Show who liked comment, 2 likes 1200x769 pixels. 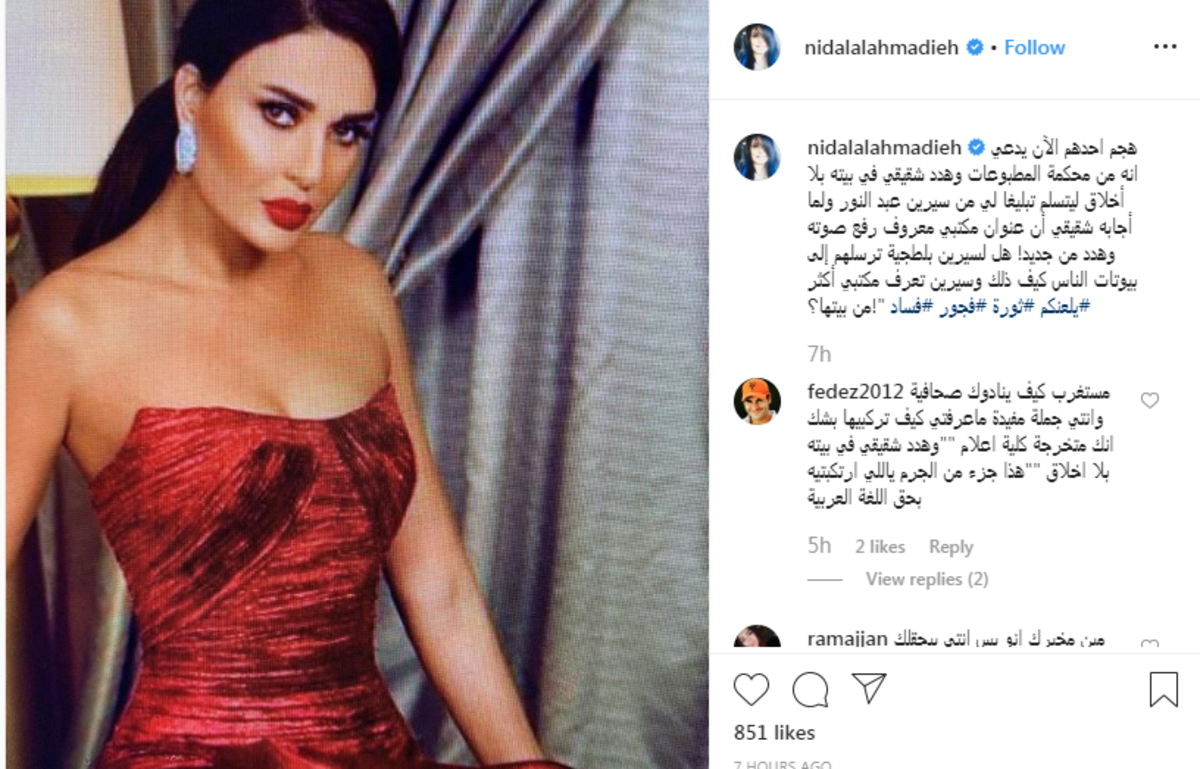tap(880, 547)
